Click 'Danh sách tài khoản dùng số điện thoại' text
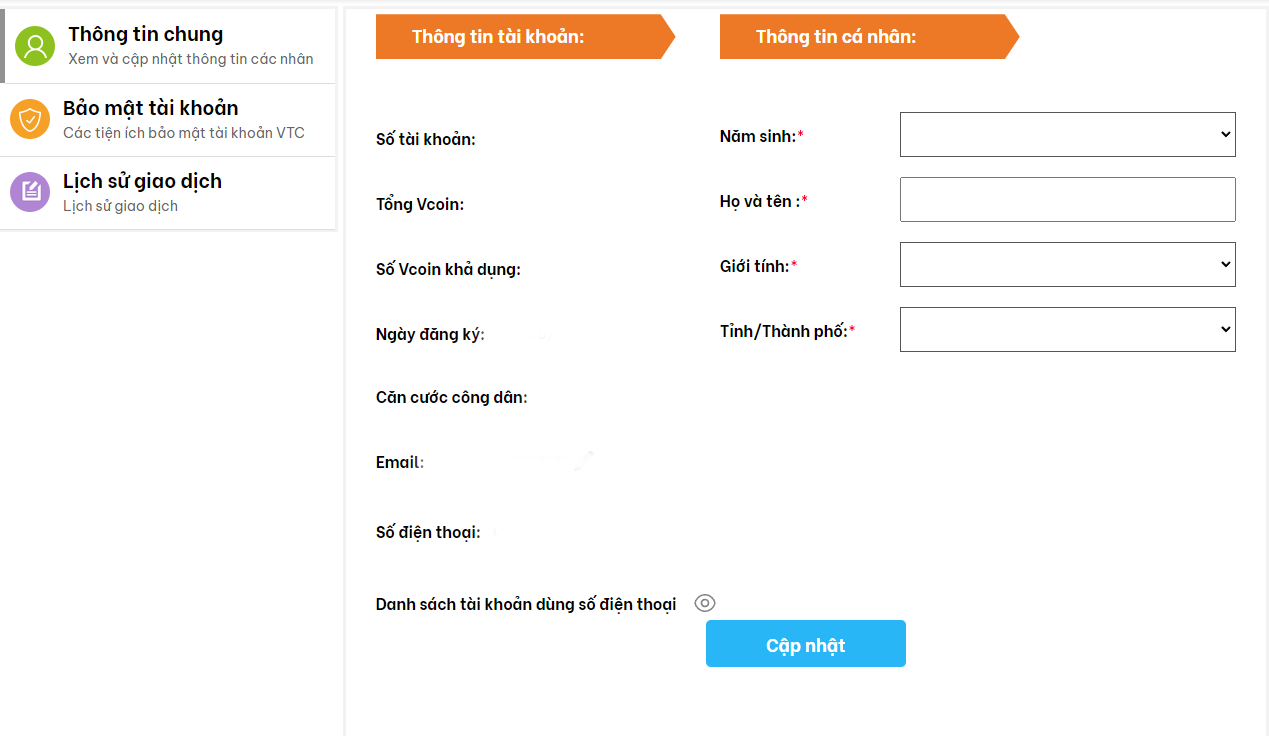1269x736 pixels. click(x=526, y=604)
